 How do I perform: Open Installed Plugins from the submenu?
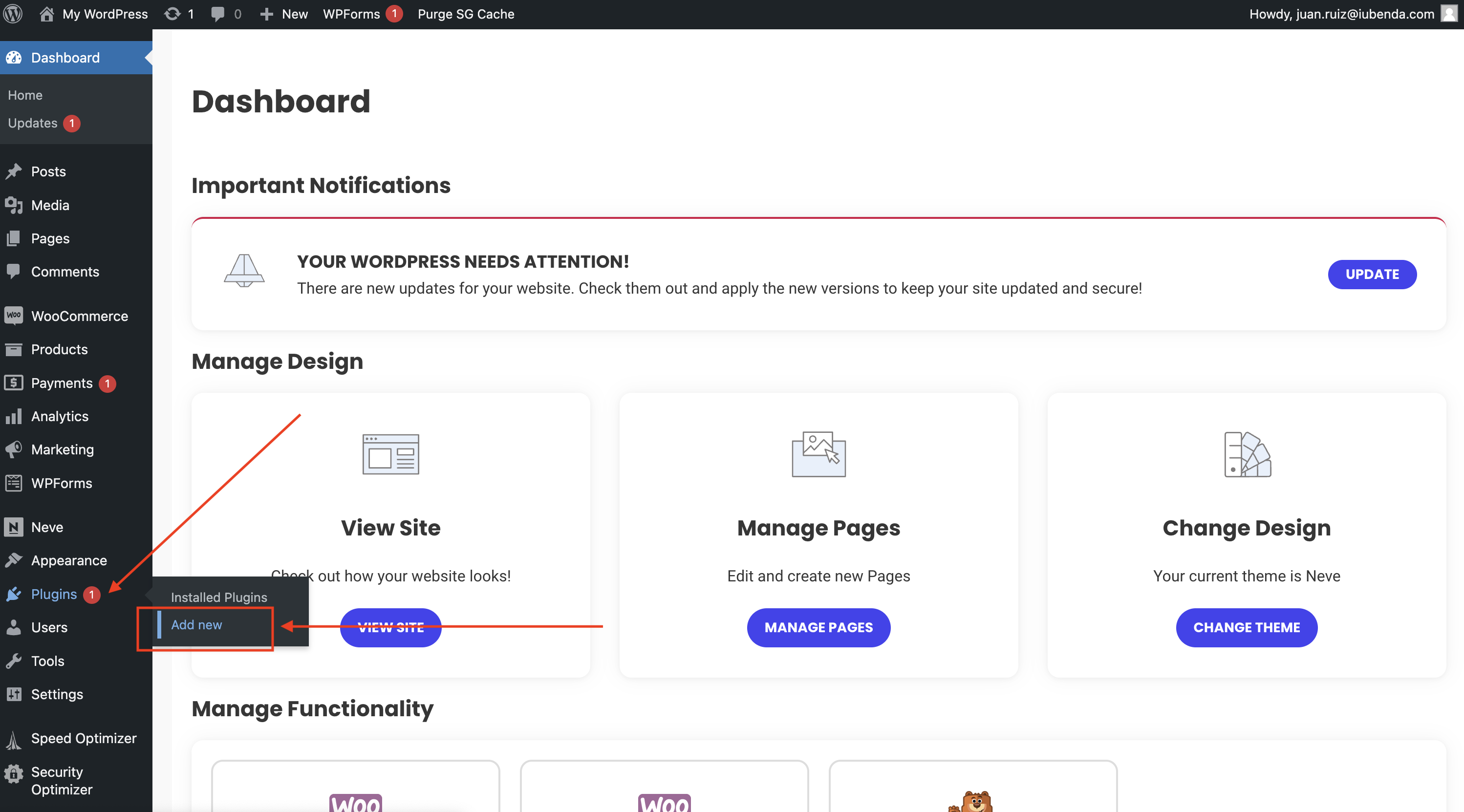(x=218, y=597)
